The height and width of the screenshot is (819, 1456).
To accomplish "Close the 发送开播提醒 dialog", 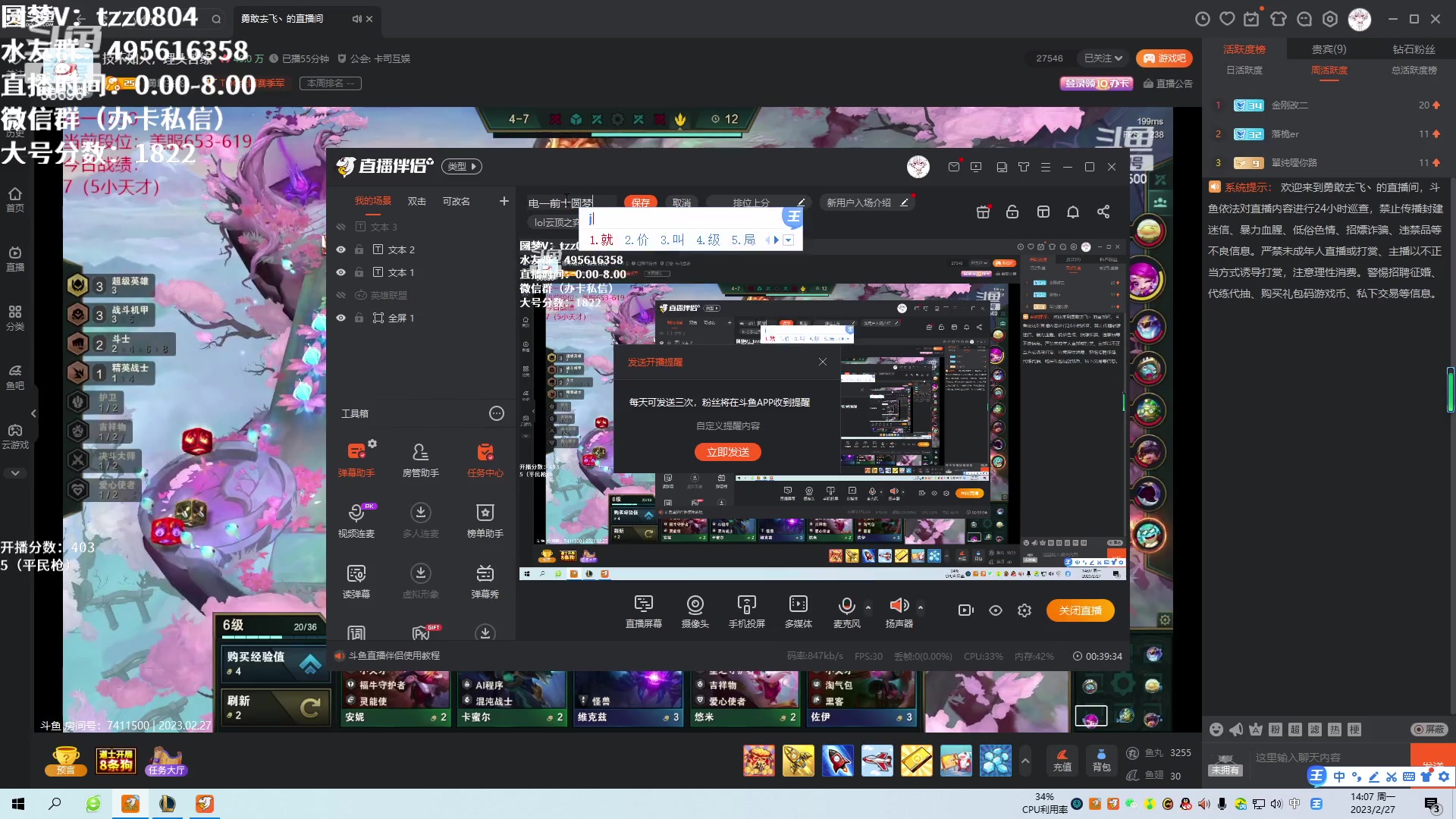I will [823, 362].
